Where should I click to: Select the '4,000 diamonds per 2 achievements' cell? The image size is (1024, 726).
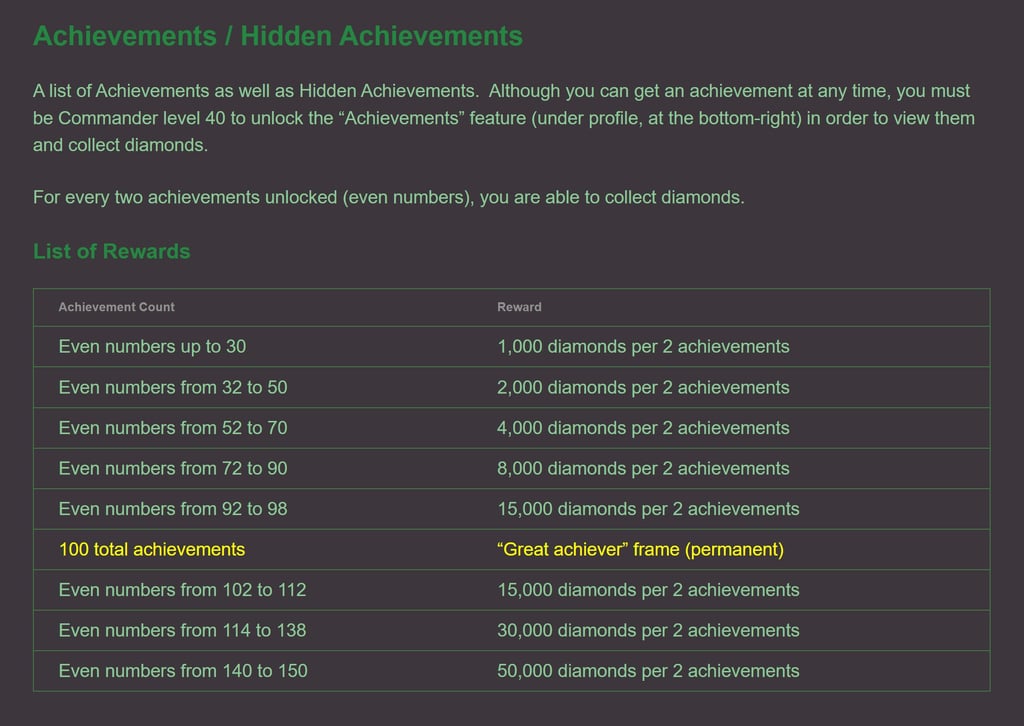pos(643,428)
